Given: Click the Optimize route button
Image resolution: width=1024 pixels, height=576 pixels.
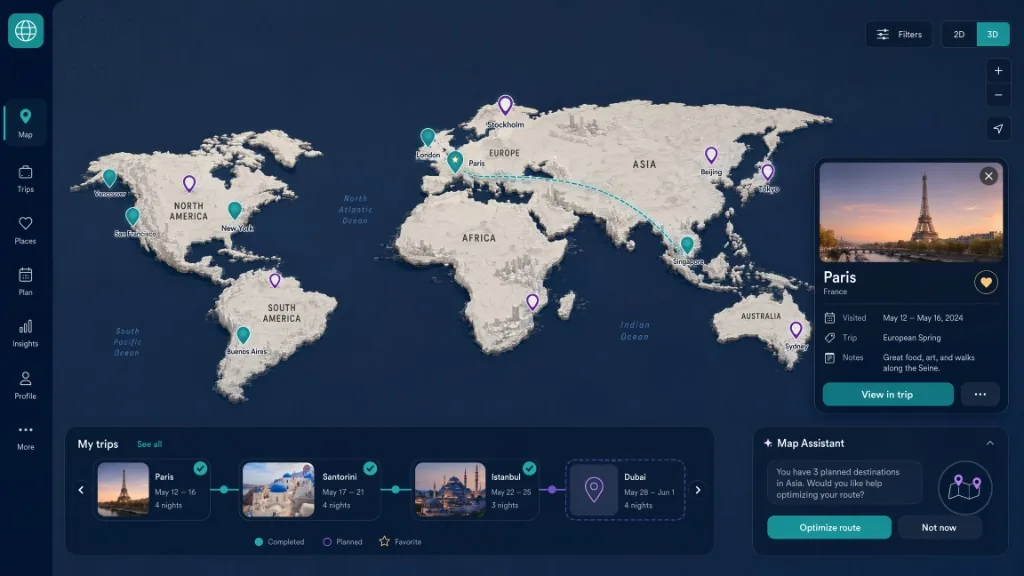Looking at the screenshot, I should point(829,528).
